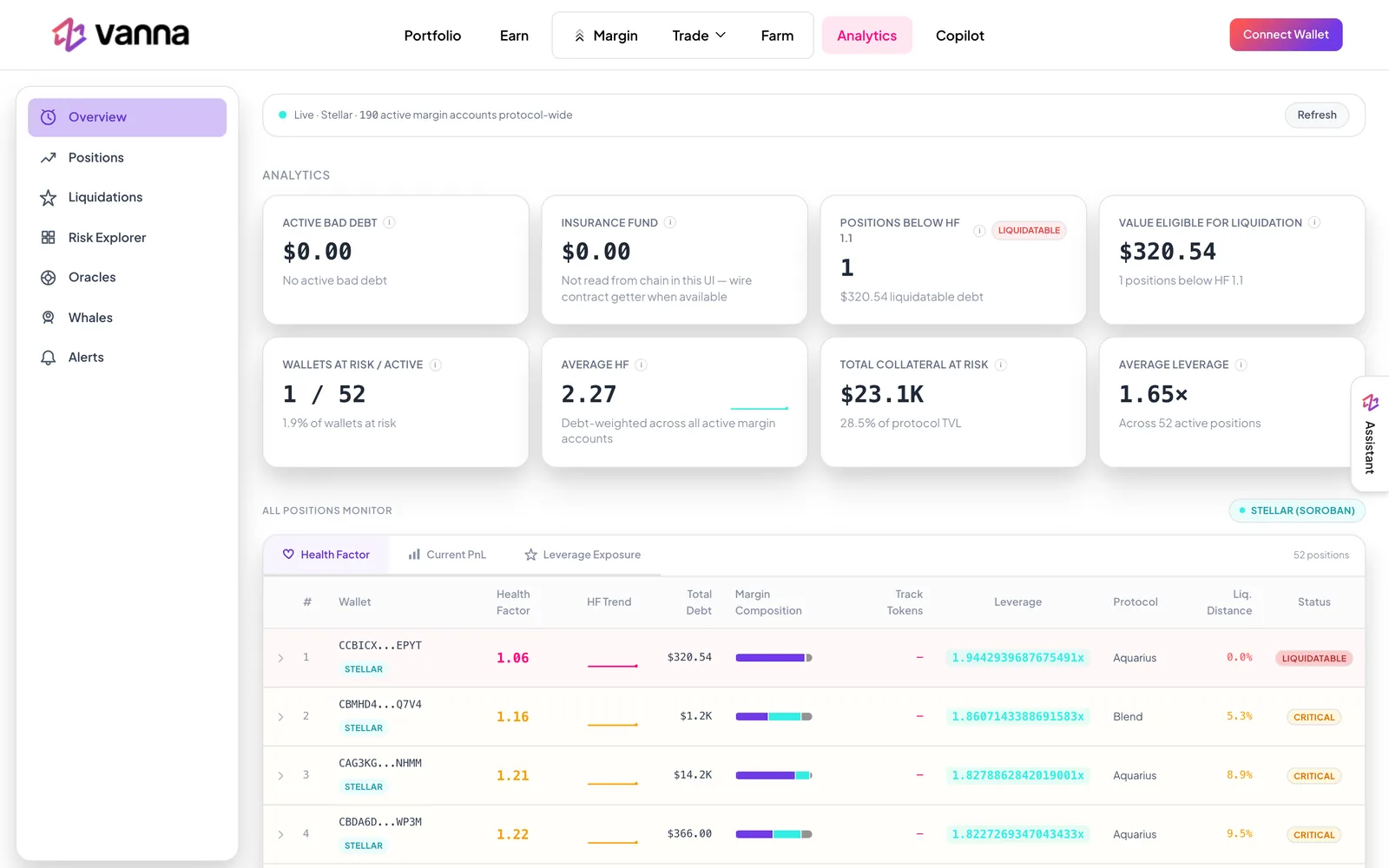Click the Overview clock icon in sidebar
The width and height of the screenshot is (1389, 868).
[x=49, y=117]
